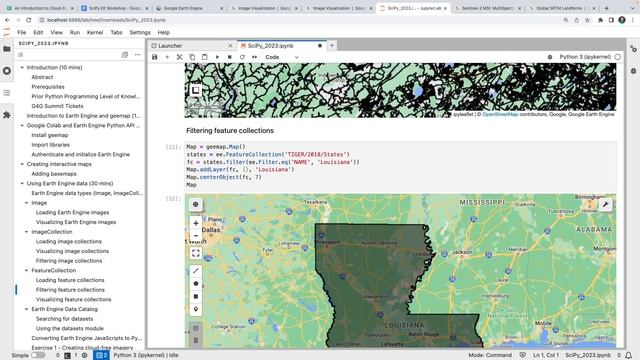
Task: Go to Abstract in outline
Action: (x=42, y=77)
